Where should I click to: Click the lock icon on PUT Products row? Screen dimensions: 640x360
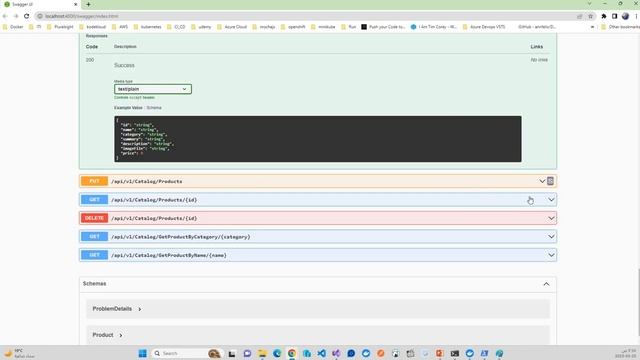click(x=550, y=181)
